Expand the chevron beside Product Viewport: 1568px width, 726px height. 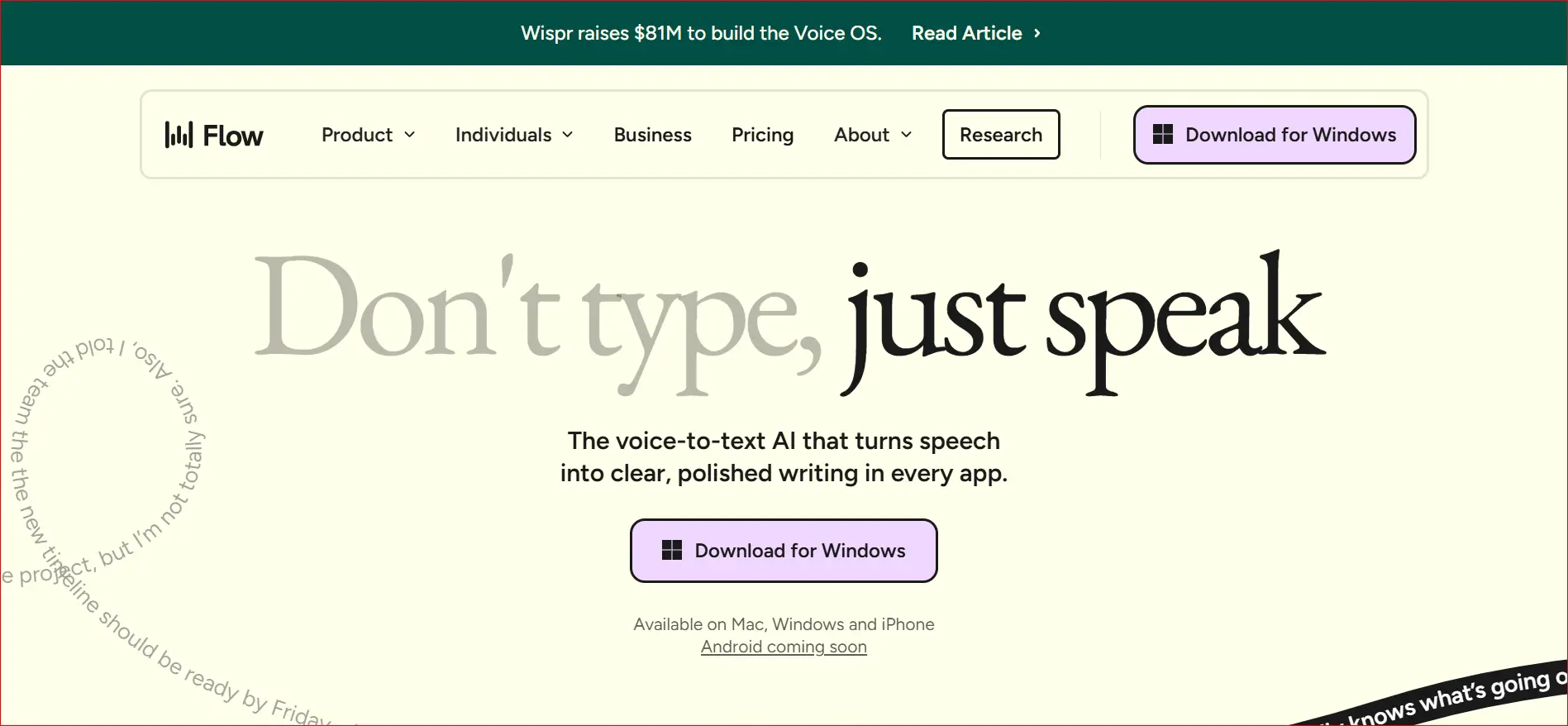[410, 135]
